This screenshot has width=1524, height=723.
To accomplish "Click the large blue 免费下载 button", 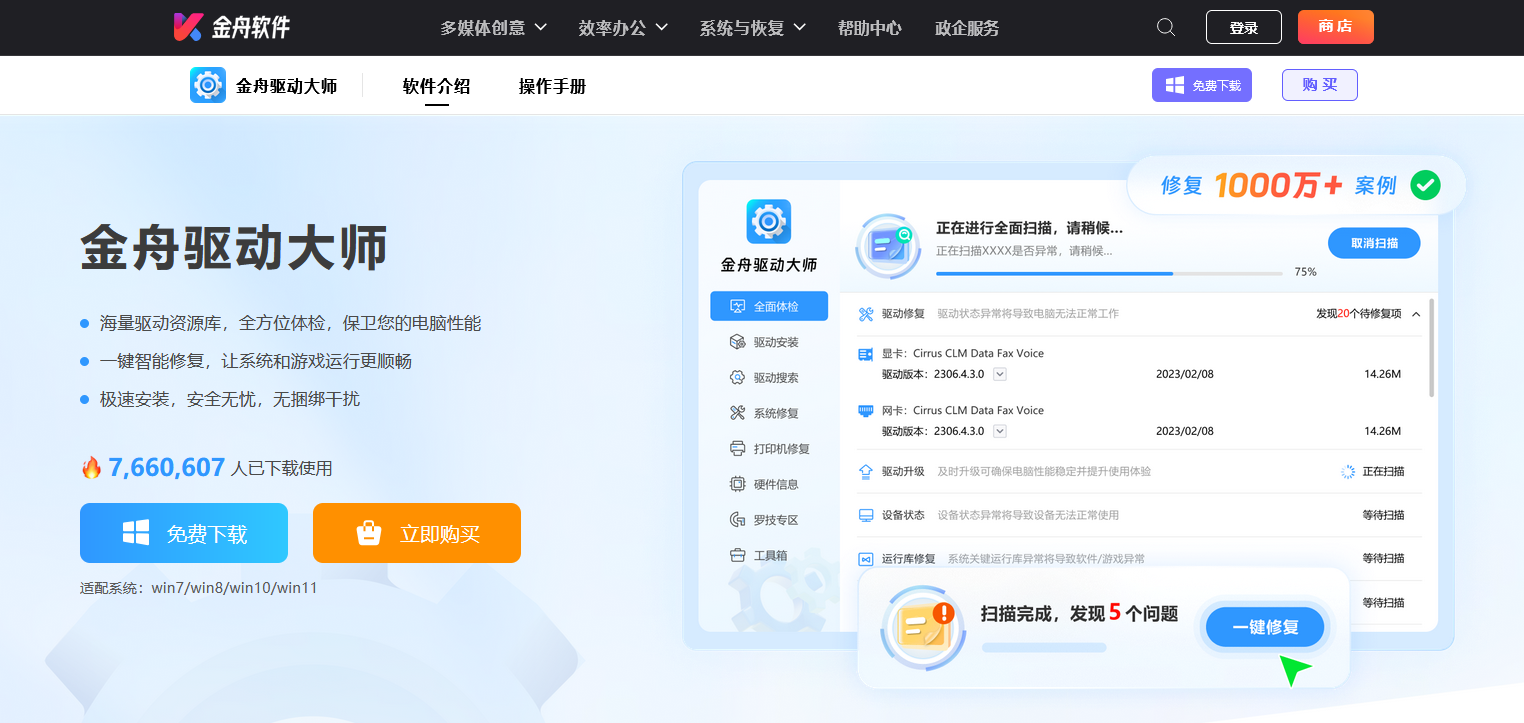I will click(x=184, y=533).
